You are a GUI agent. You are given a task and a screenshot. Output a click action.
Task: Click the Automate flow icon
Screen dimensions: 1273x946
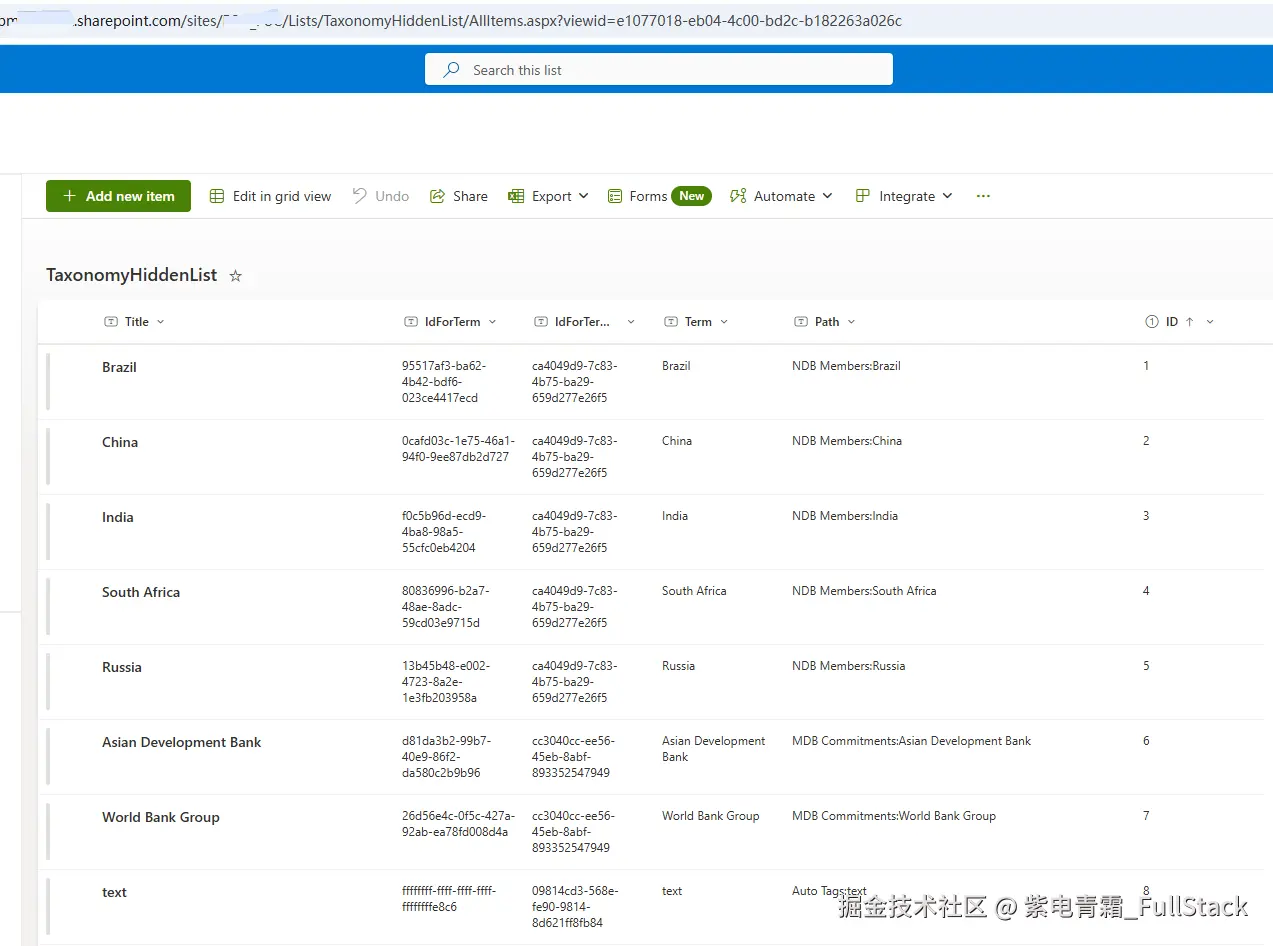738,196
